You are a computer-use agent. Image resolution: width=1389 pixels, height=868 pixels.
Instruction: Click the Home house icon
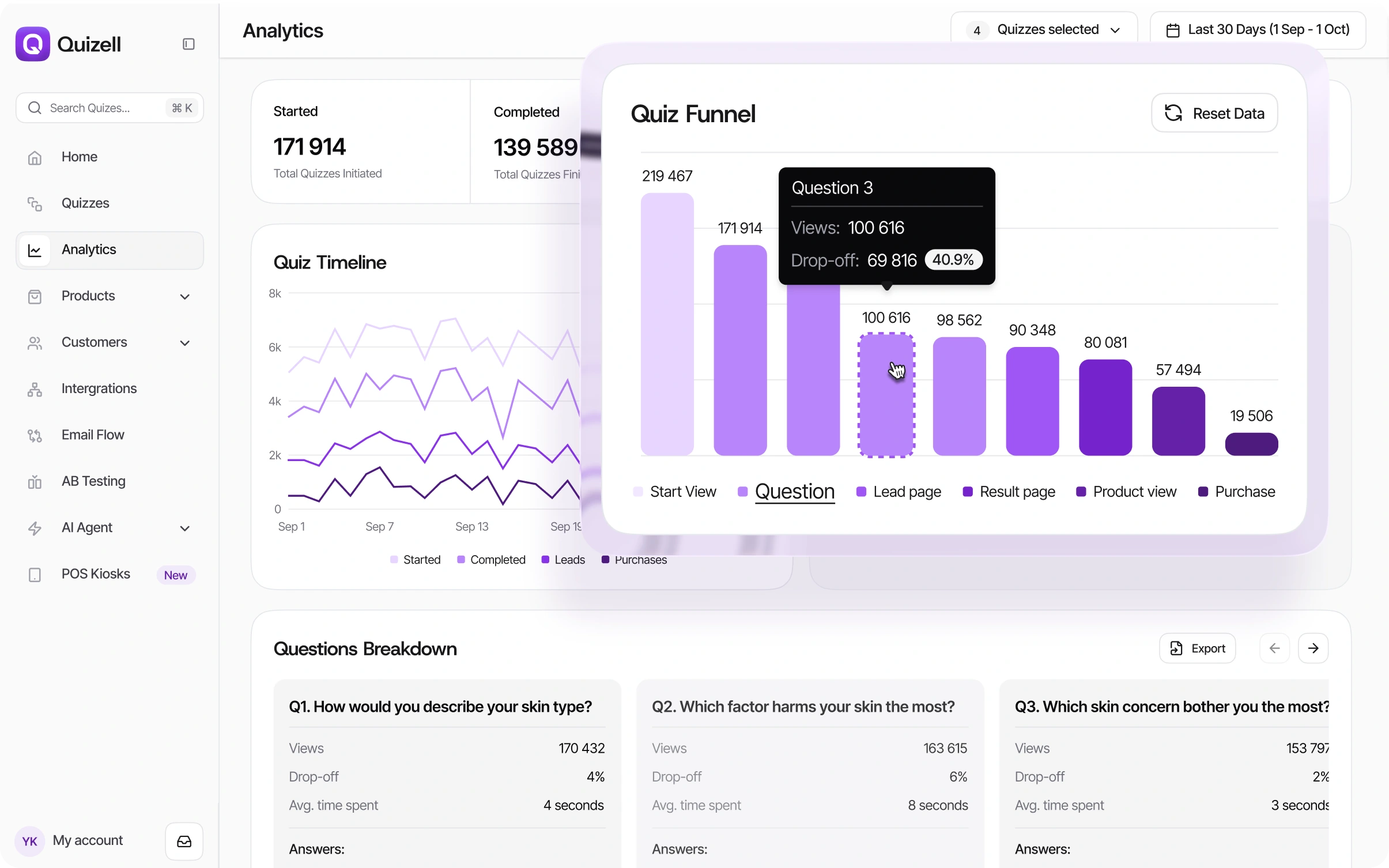35,157
